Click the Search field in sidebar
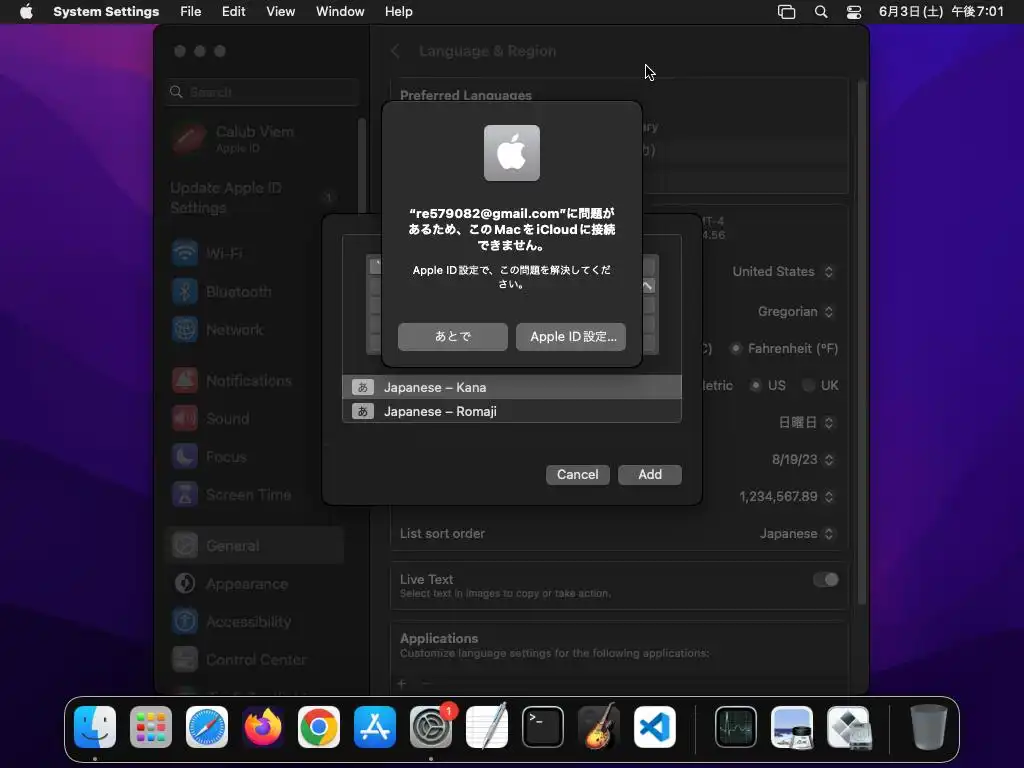 [x=263, y=92]
